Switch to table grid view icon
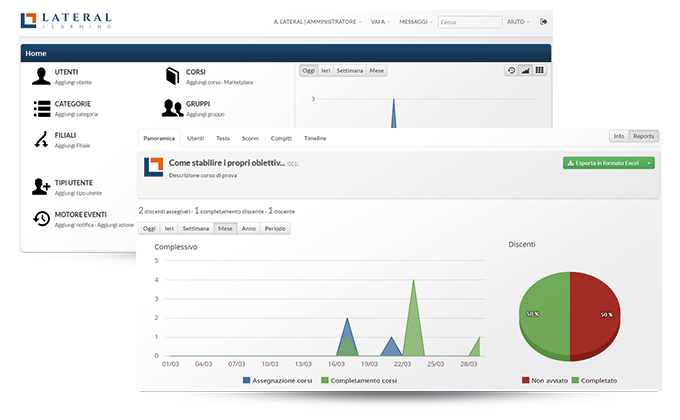This screenshot has width=680, height=420. click(x=539, y=70)
